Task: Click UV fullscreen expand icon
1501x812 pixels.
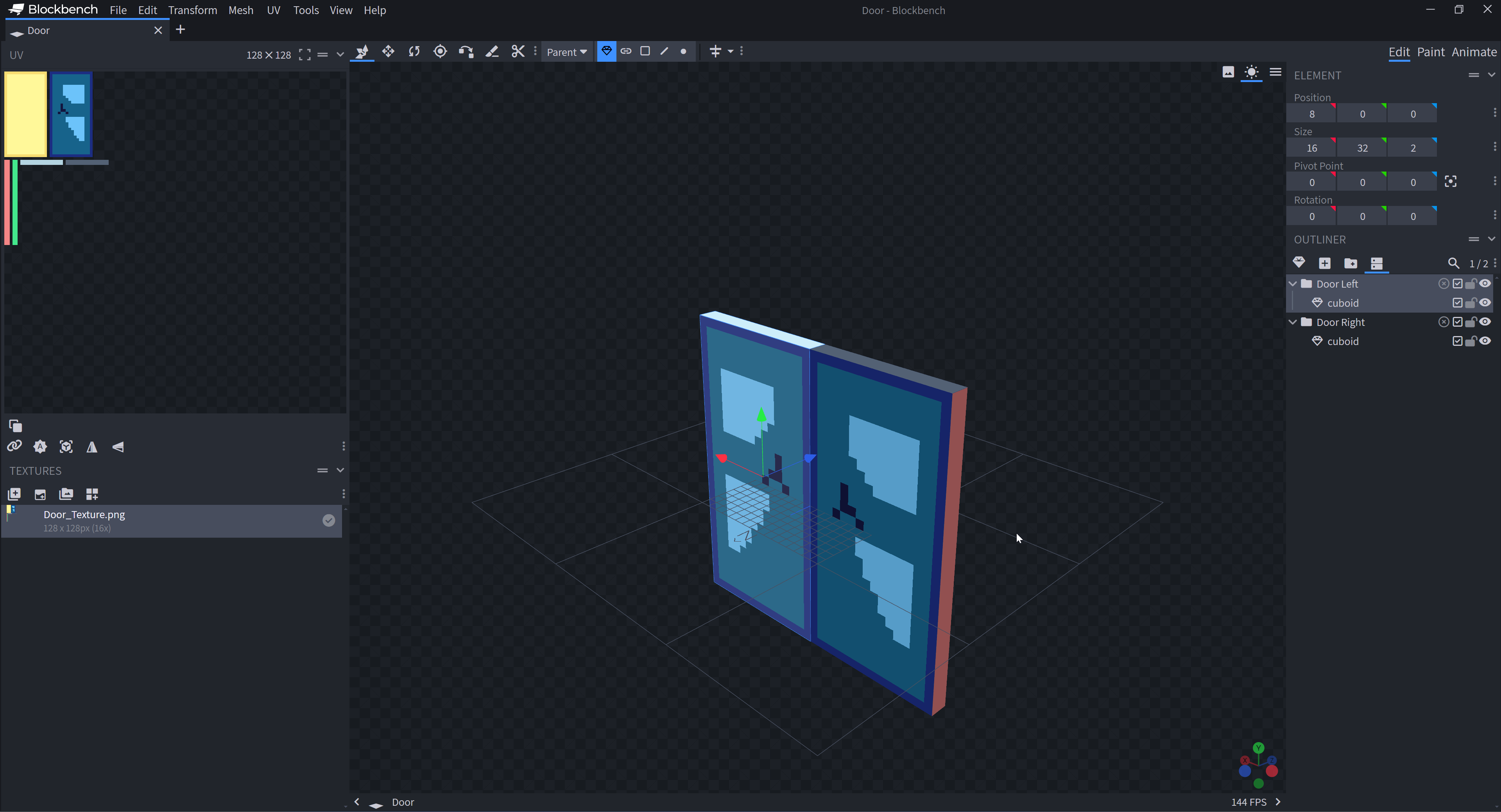Action: pos(304,55)
